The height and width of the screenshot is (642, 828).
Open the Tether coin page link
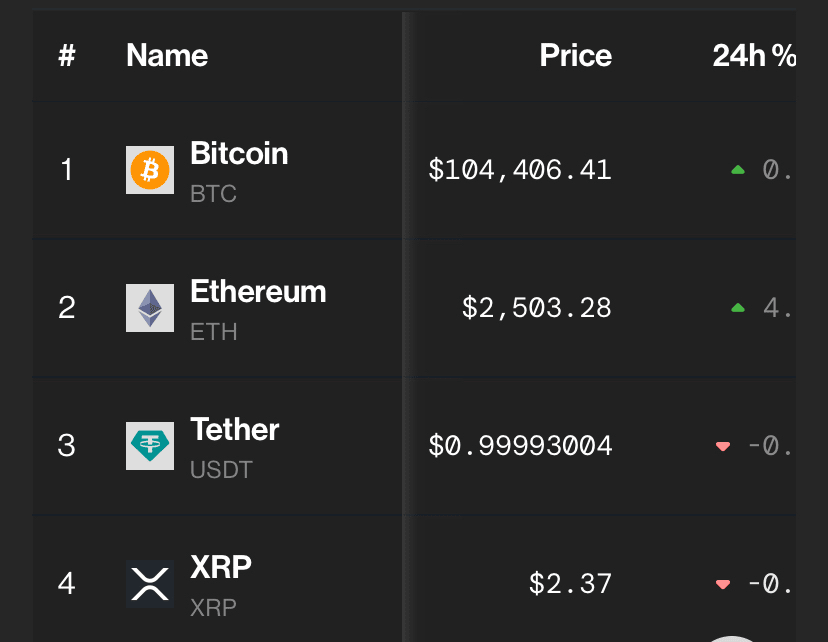[234, 430]
